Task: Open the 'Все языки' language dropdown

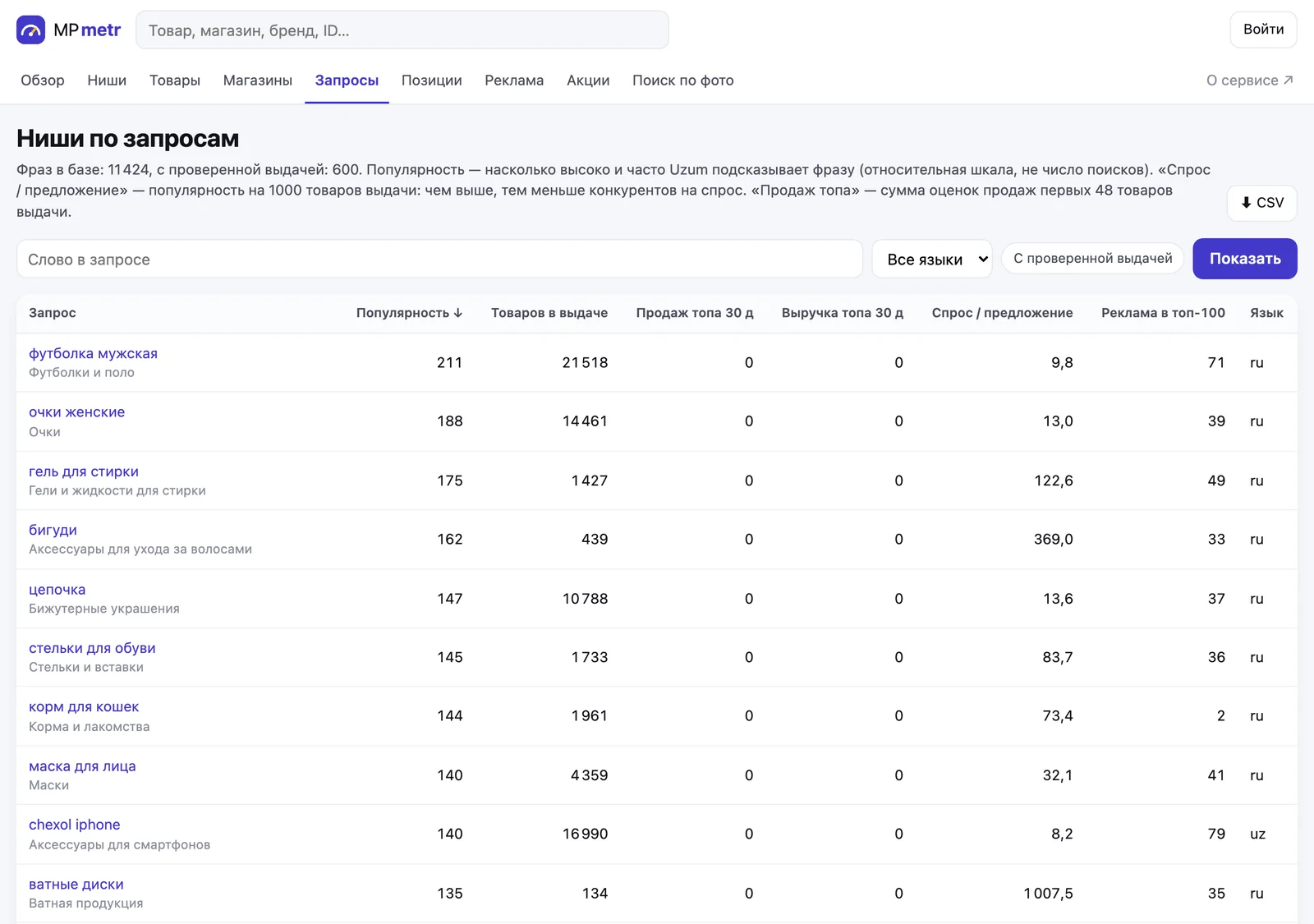Action: tap(932, 260)
